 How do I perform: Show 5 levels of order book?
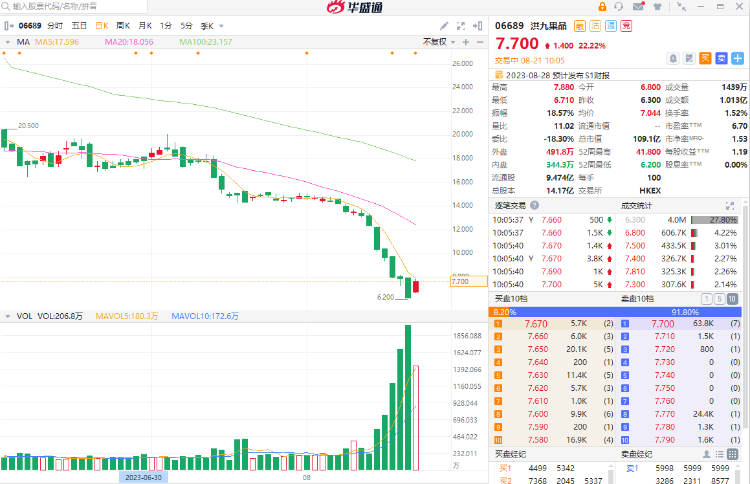pos(719,299)
